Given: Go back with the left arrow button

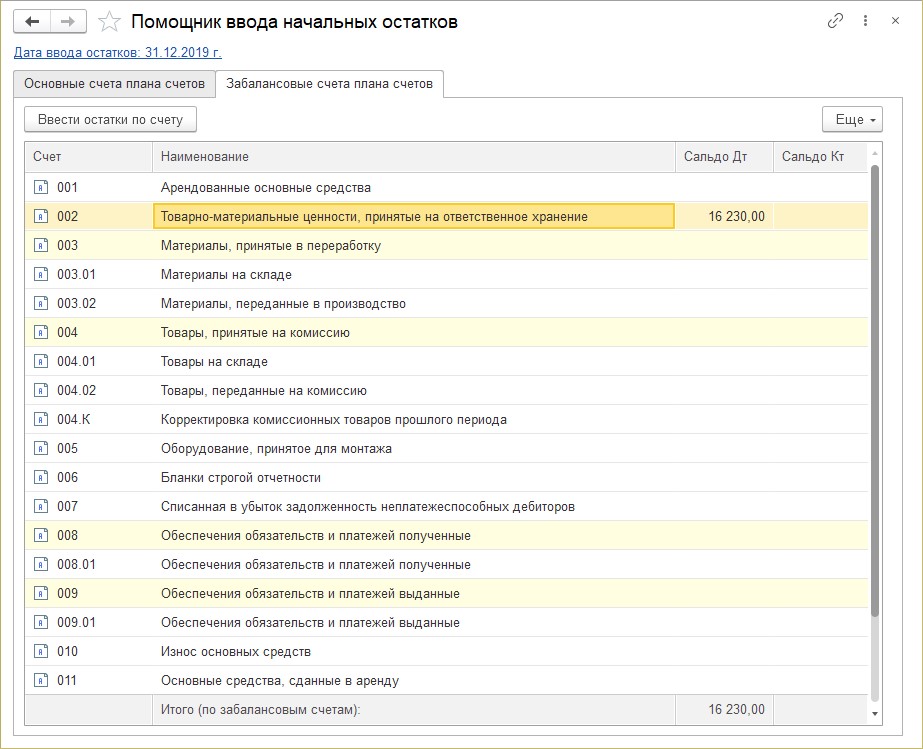Looking at the screenshot, I should [x=32, y=22].
